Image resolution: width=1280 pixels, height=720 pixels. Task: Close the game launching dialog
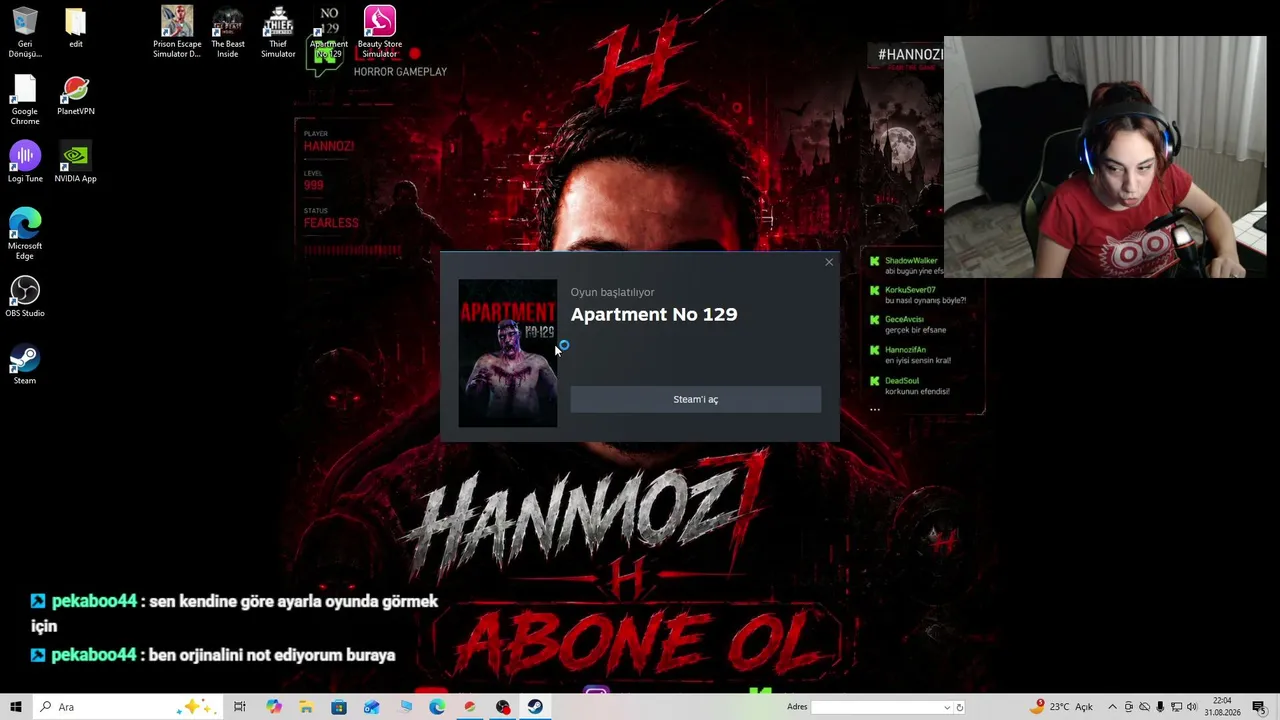(x=829, y=262)
